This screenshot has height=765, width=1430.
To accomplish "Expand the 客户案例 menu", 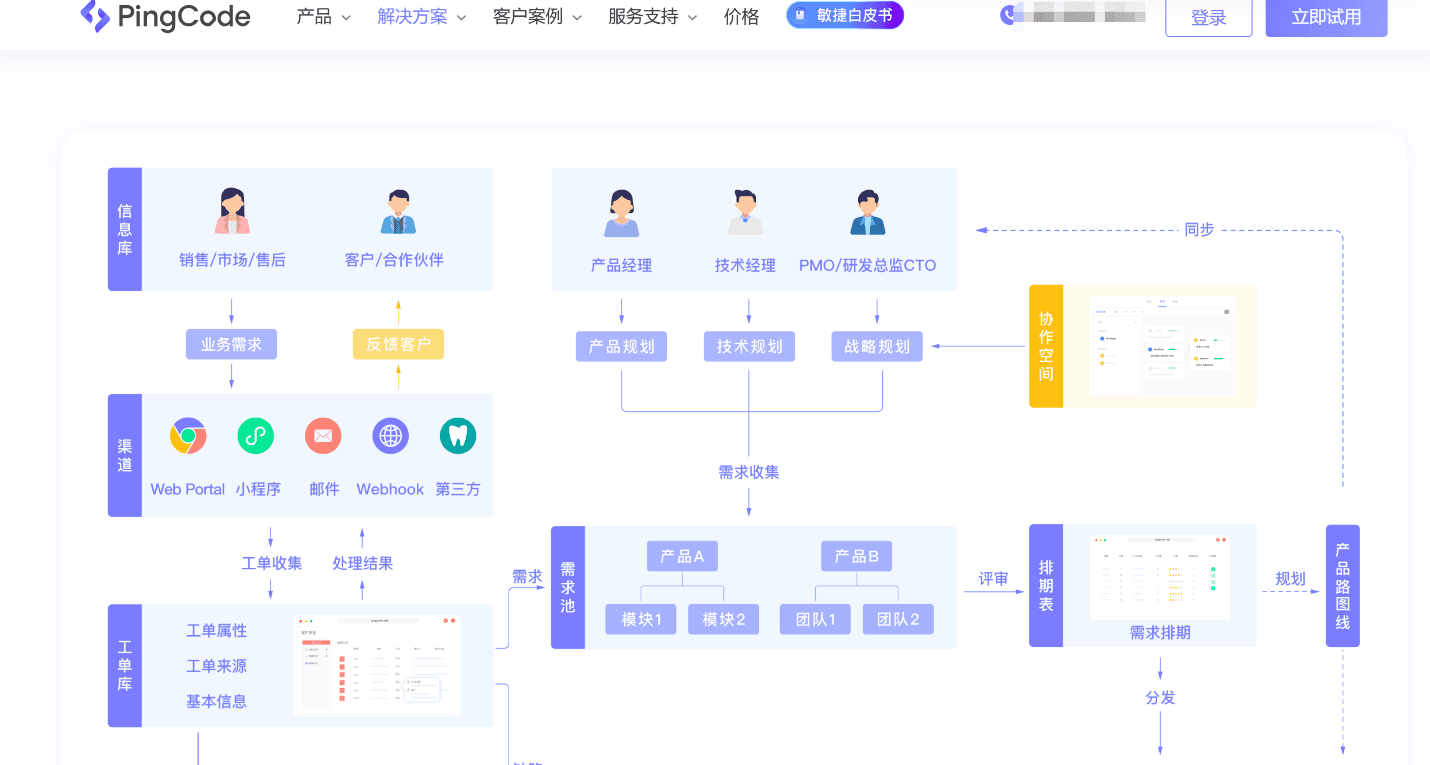I will [538, 17].
